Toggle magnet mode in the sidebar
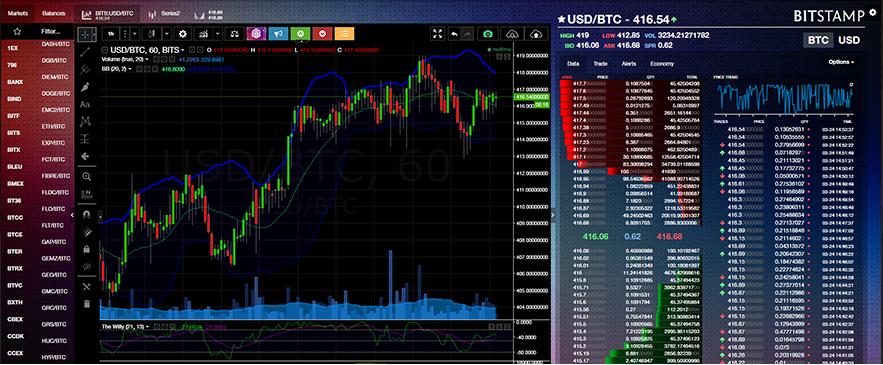The image size is (883, 365). [86, 215]
